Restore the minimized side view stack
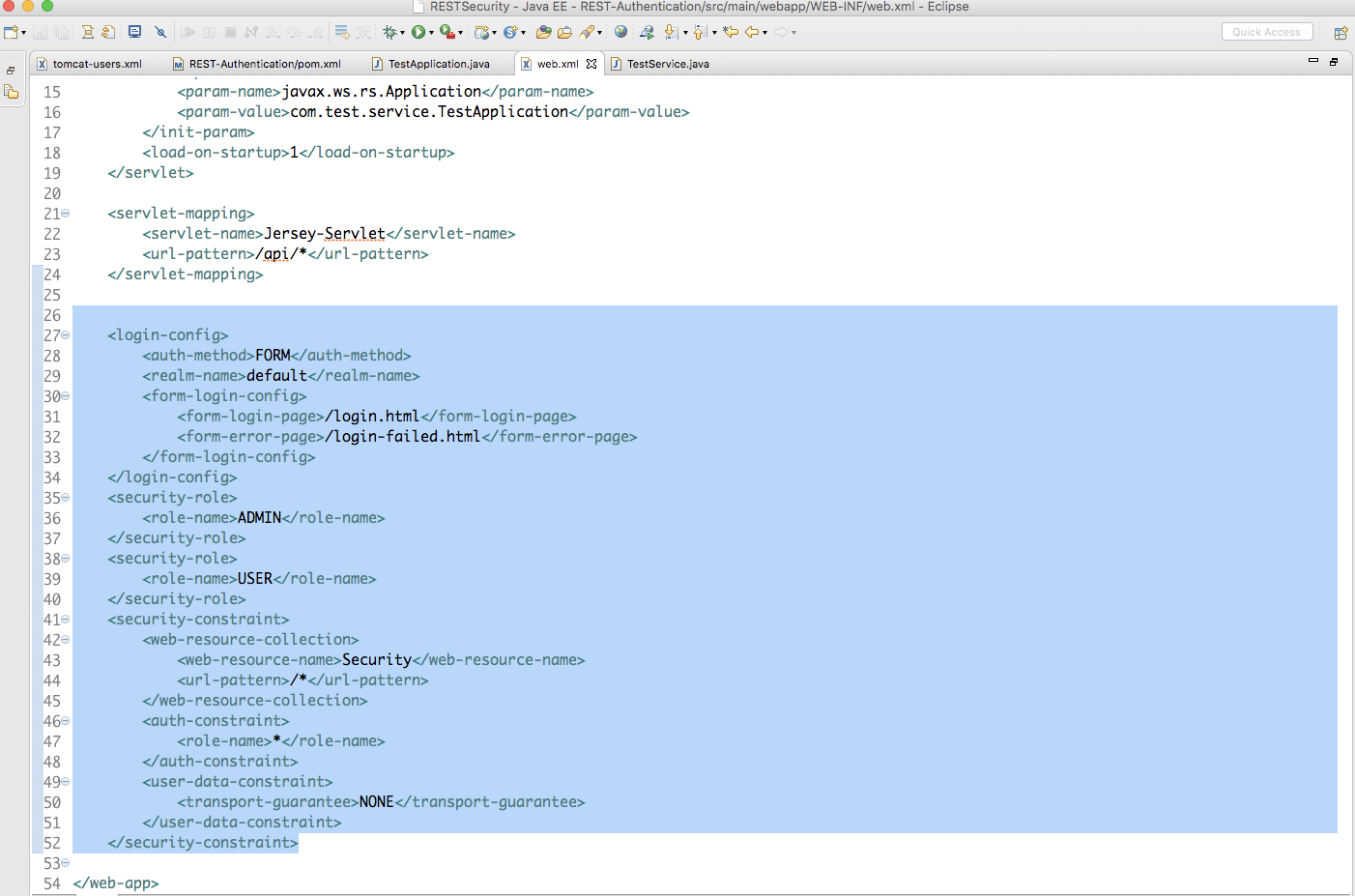Viewport: 1355px width, 896px height. (x=11, y=71)
